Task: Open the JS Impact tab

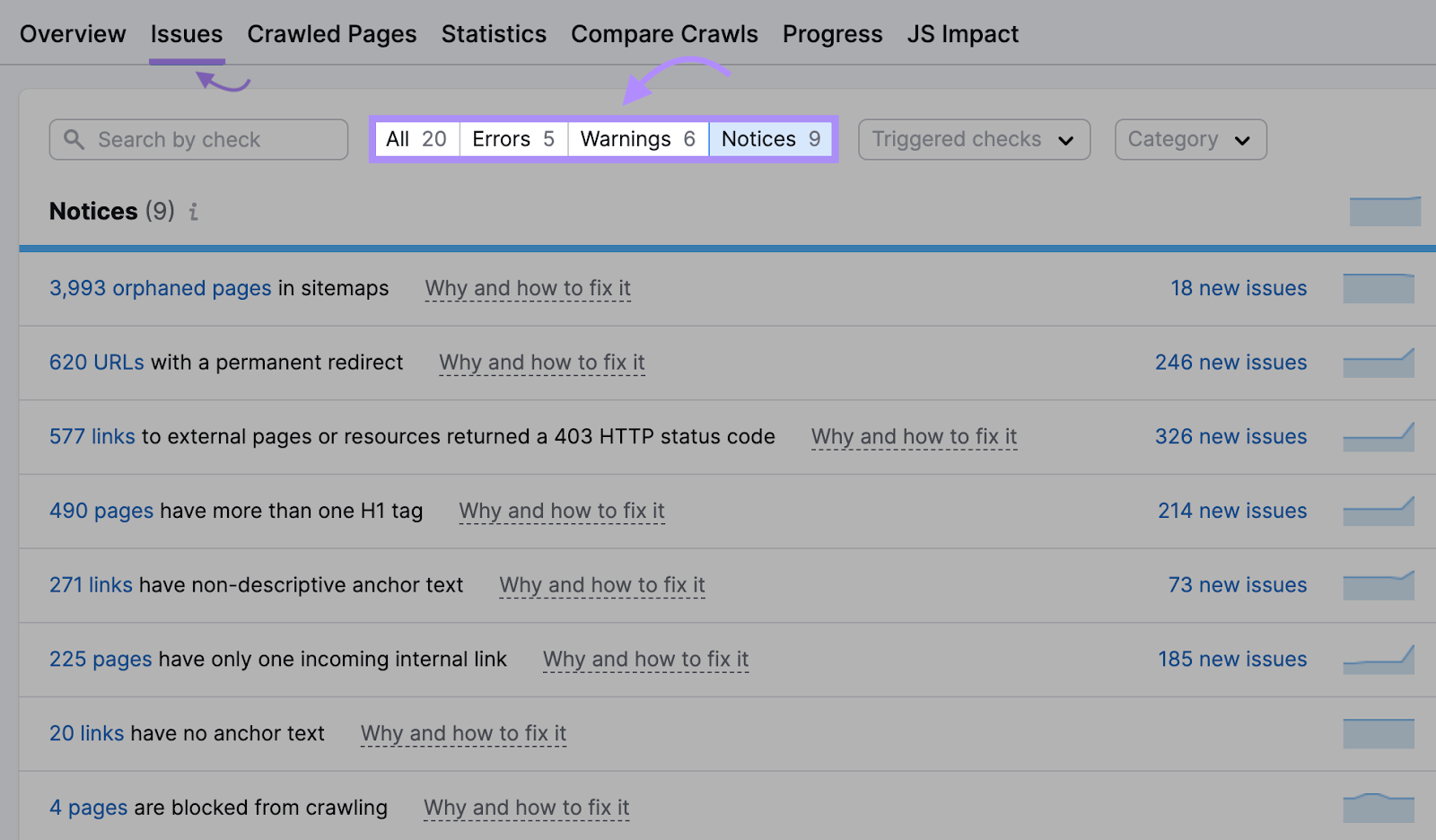Action: (x=962, y=33)
